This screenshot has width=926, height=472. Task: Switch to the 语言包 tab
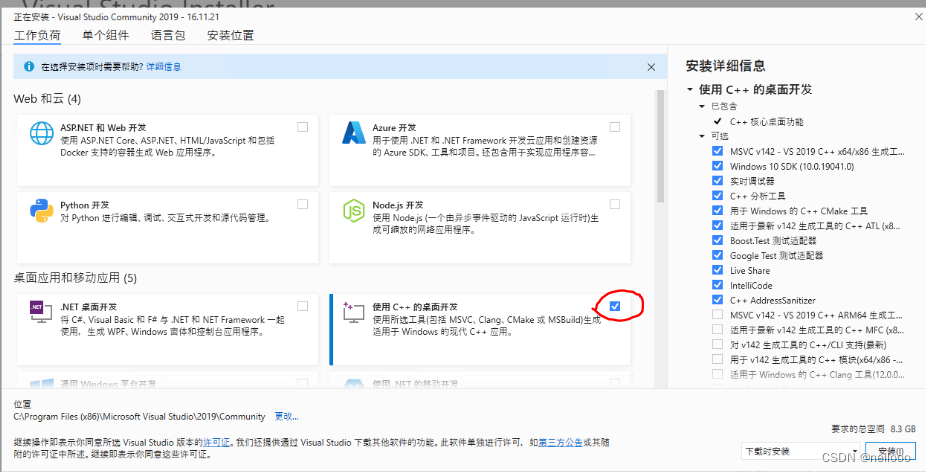click(168, 35)
